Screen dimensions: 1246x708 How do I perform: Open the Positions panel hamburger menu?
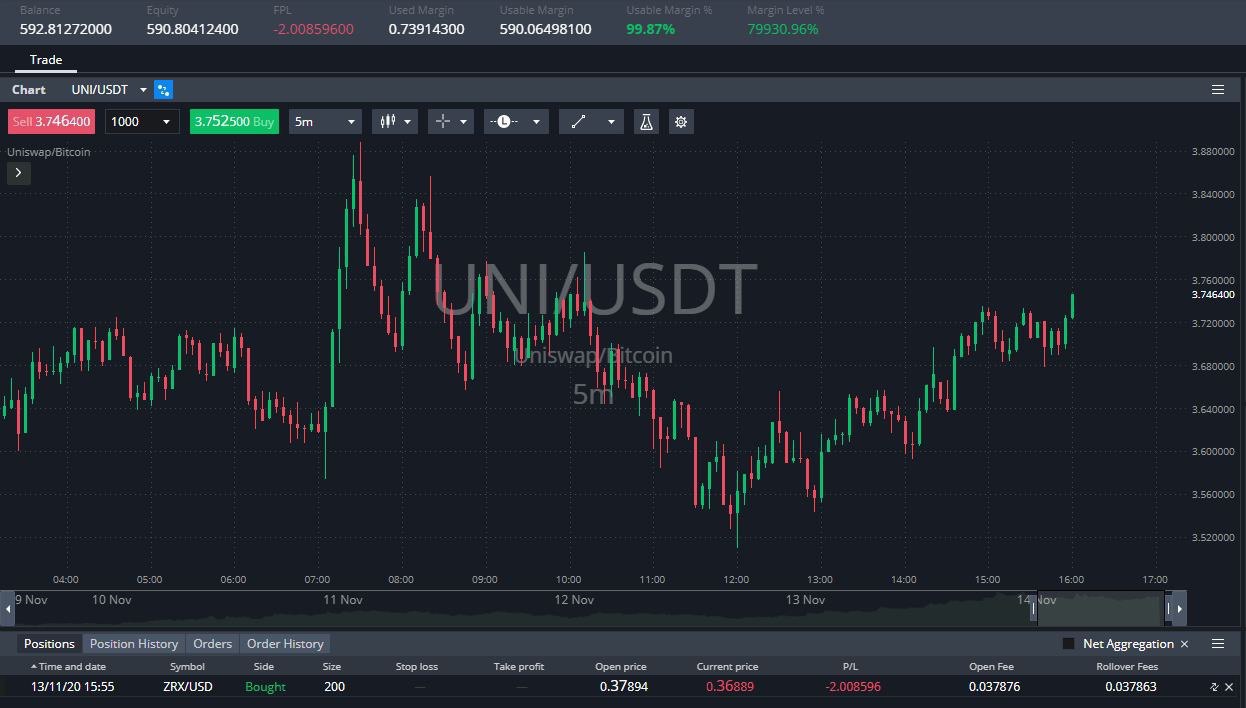pyautogui.click(x=1218, y=644)
